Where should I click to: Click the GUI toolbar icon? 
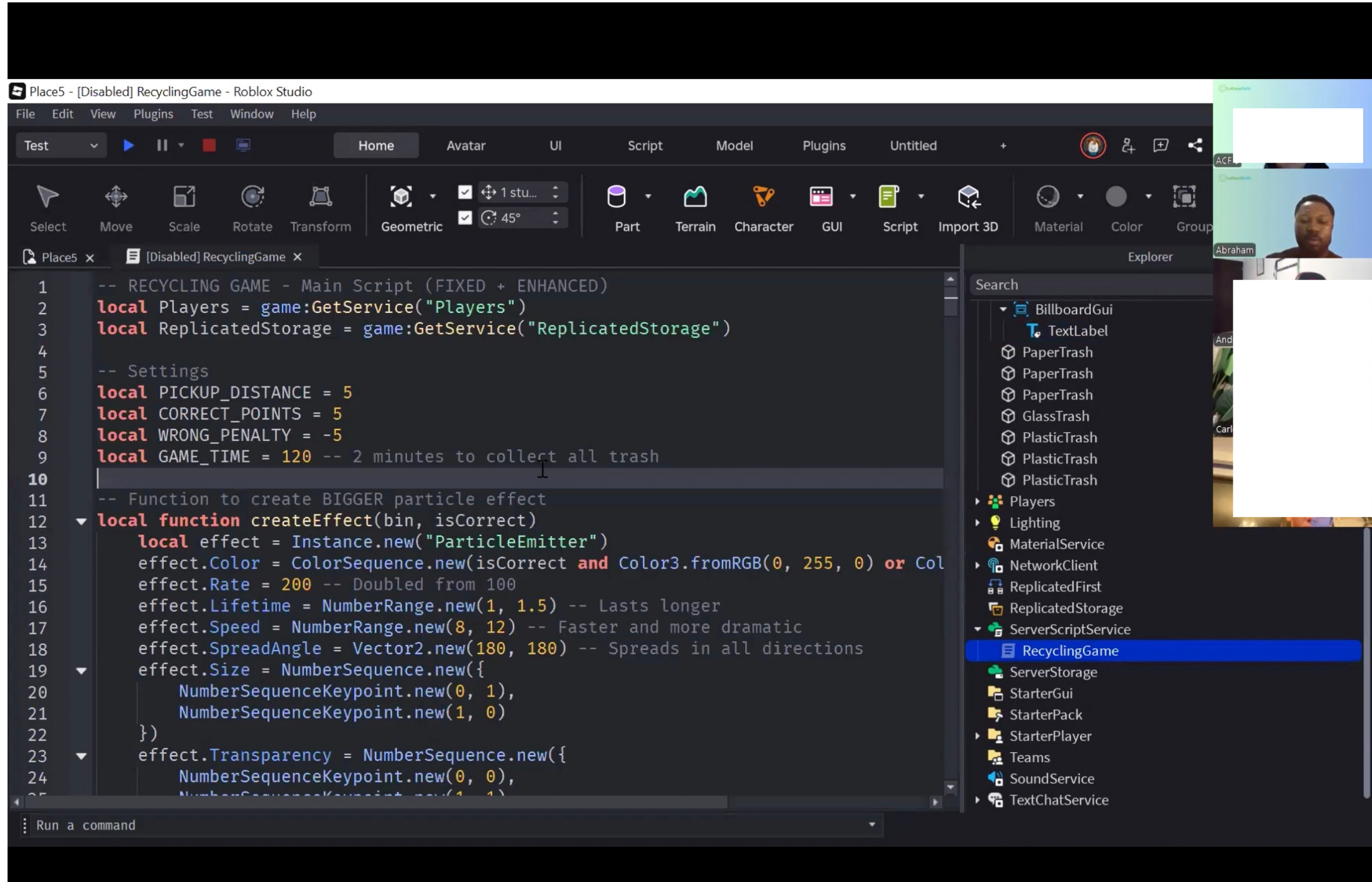[821, 196]
